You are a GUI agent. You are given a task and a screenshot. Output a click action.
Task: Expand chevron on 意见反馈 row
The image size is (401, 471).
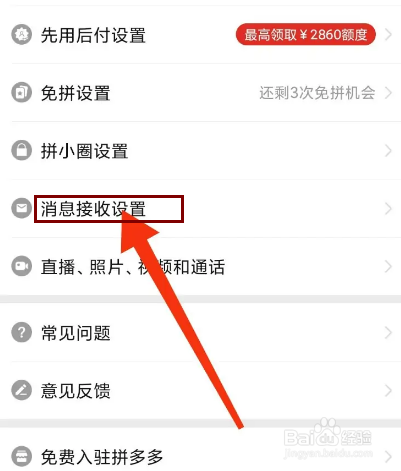click(388, 390)
